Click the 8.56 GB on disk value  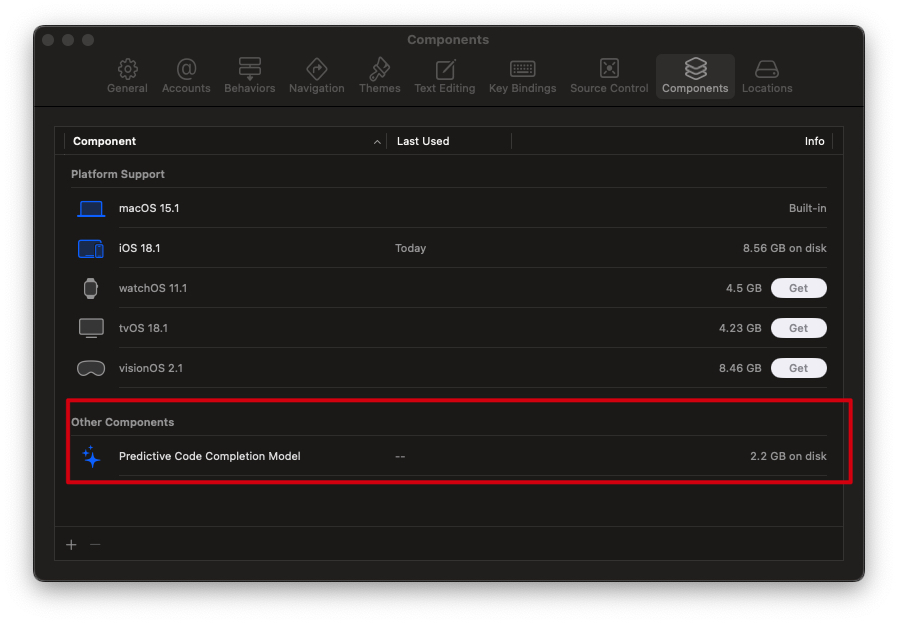click(785, 249)
